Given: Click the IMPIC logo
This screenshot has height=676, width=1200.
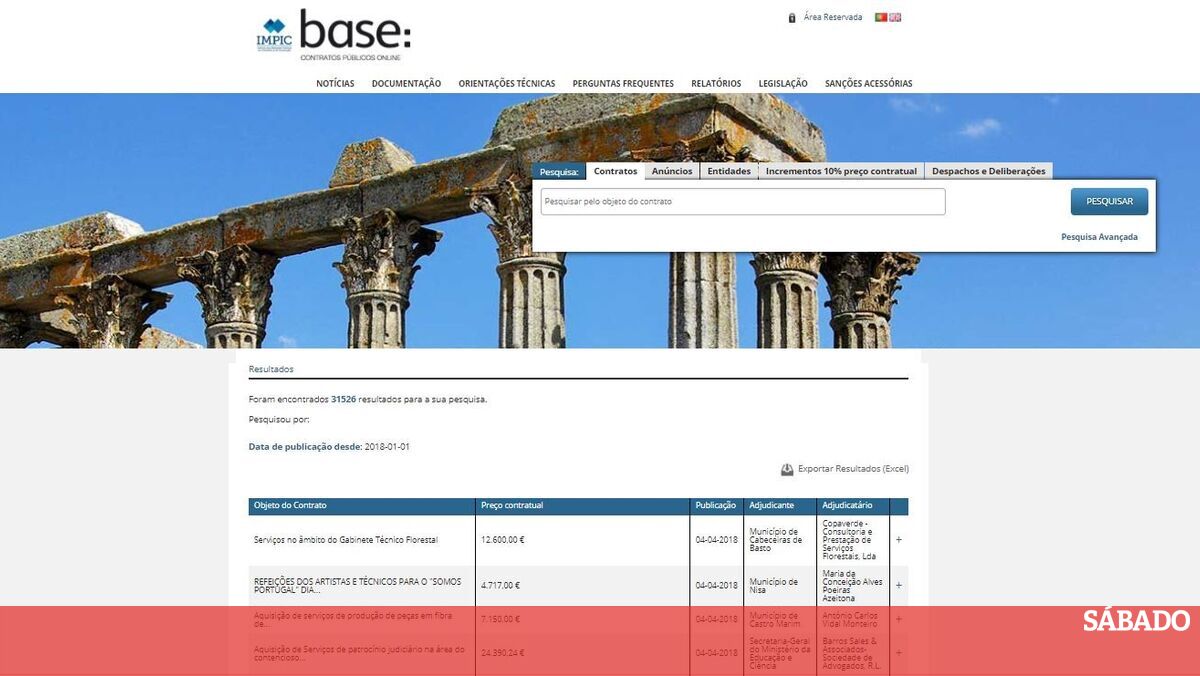Looking at the screenshot, I should [274, 35].
